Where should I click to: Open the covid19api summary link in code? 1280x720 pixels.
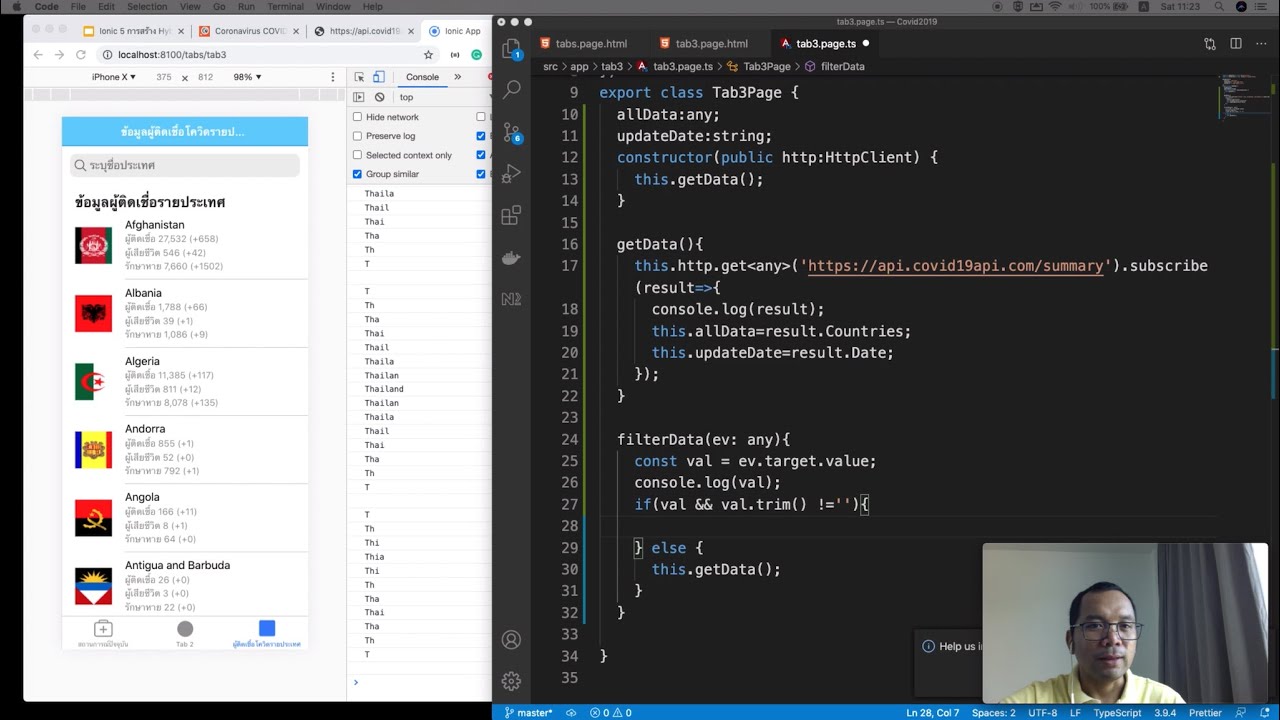tap(956, 266)
